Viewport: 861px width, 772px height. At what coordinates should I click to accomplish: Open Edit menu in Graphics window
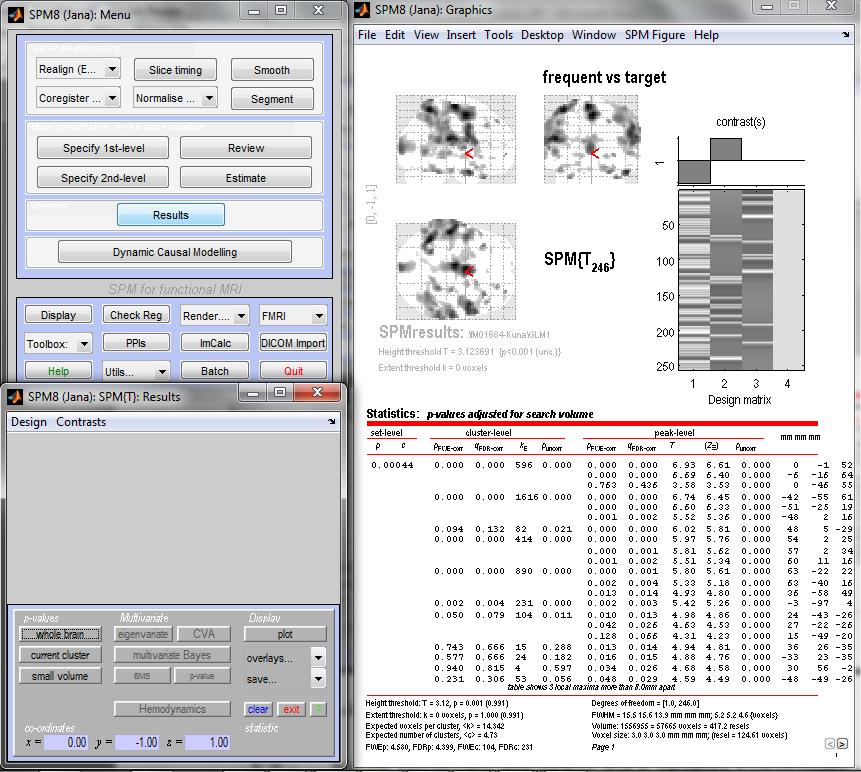point(395,35)
